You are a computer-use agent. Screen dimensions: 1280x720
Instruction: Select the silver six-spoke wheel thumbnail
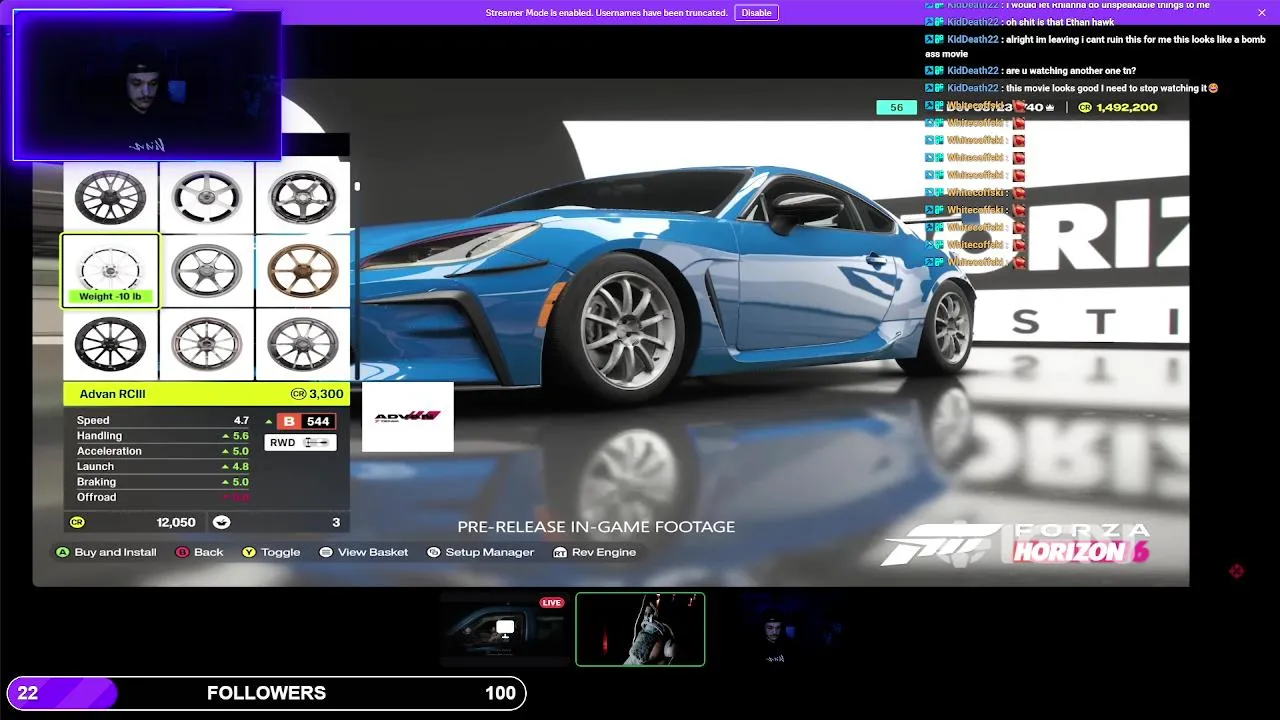pyautogui.click(x=206, y=270)
